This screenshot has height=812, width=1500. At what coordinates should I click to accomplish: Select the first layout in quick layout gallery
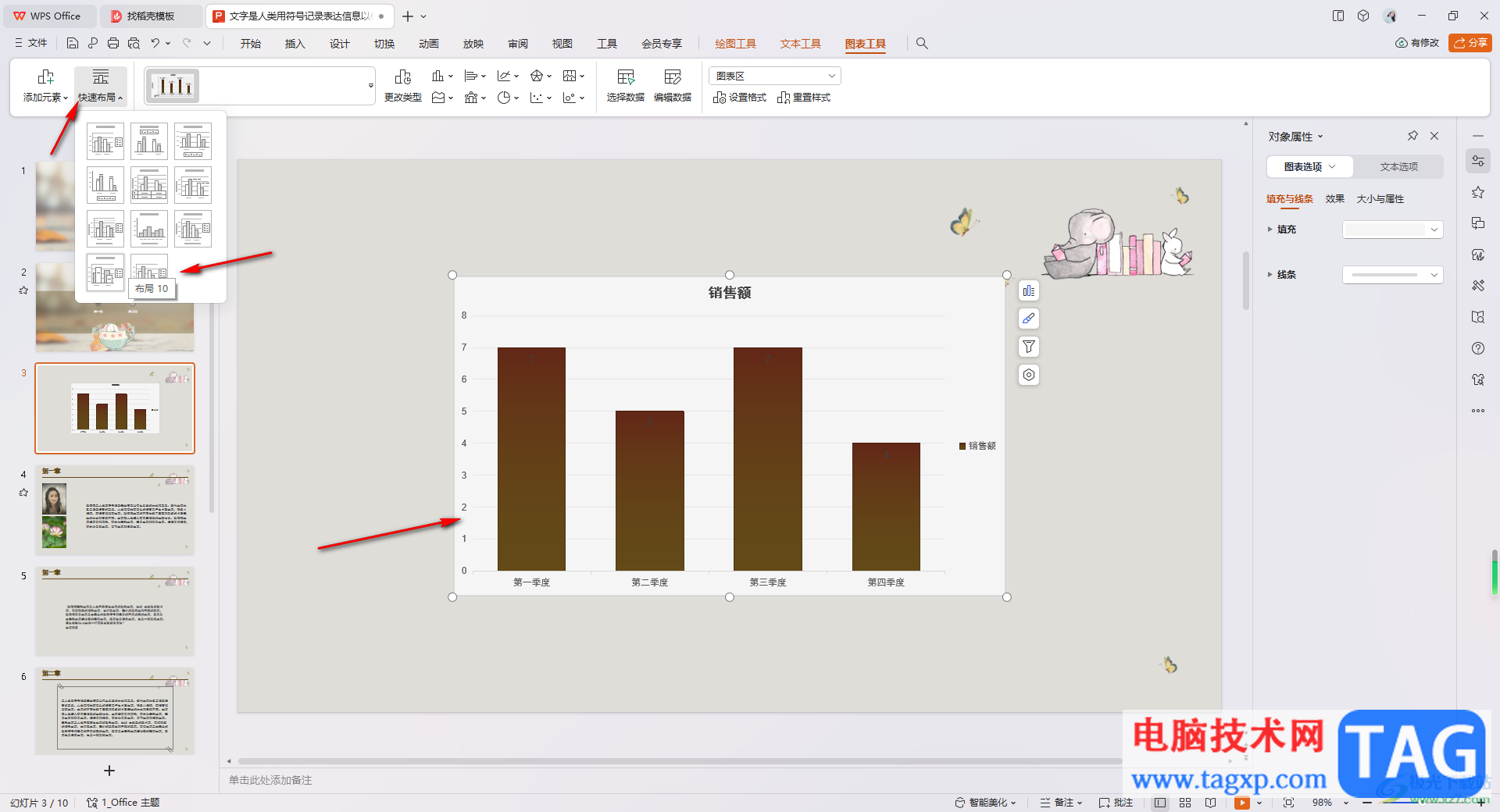pyautogui.click(x=105, y=141)
